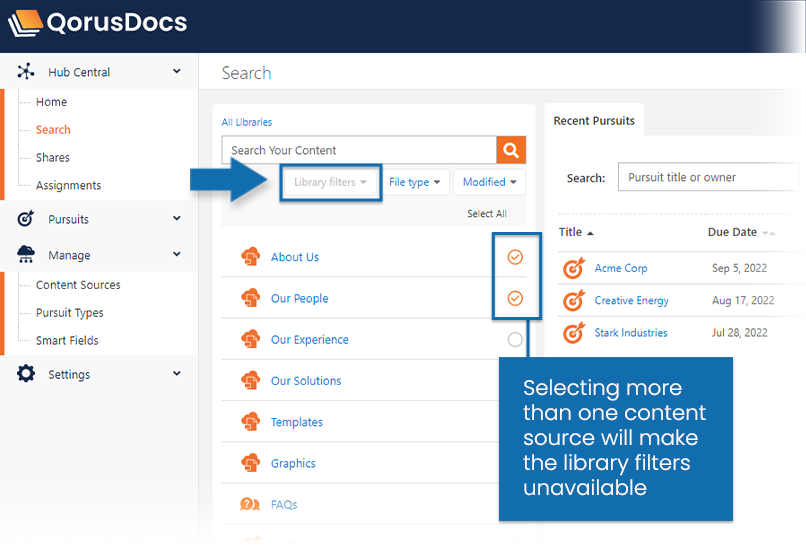Image resolution: width=806 pixels, height=546 pixels.
Task: Click the QorusDocs logo icon
Action: coord(25,24)
